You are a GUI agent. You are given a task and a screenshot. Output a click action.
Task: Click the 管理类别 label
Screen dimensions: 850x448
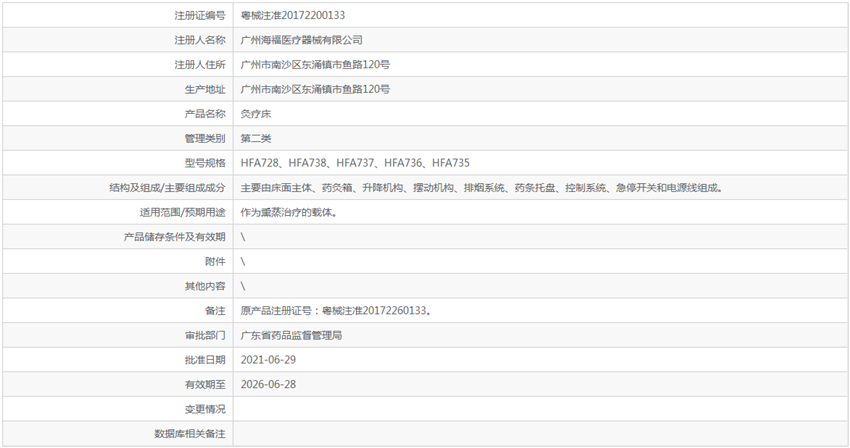(205, 138)
